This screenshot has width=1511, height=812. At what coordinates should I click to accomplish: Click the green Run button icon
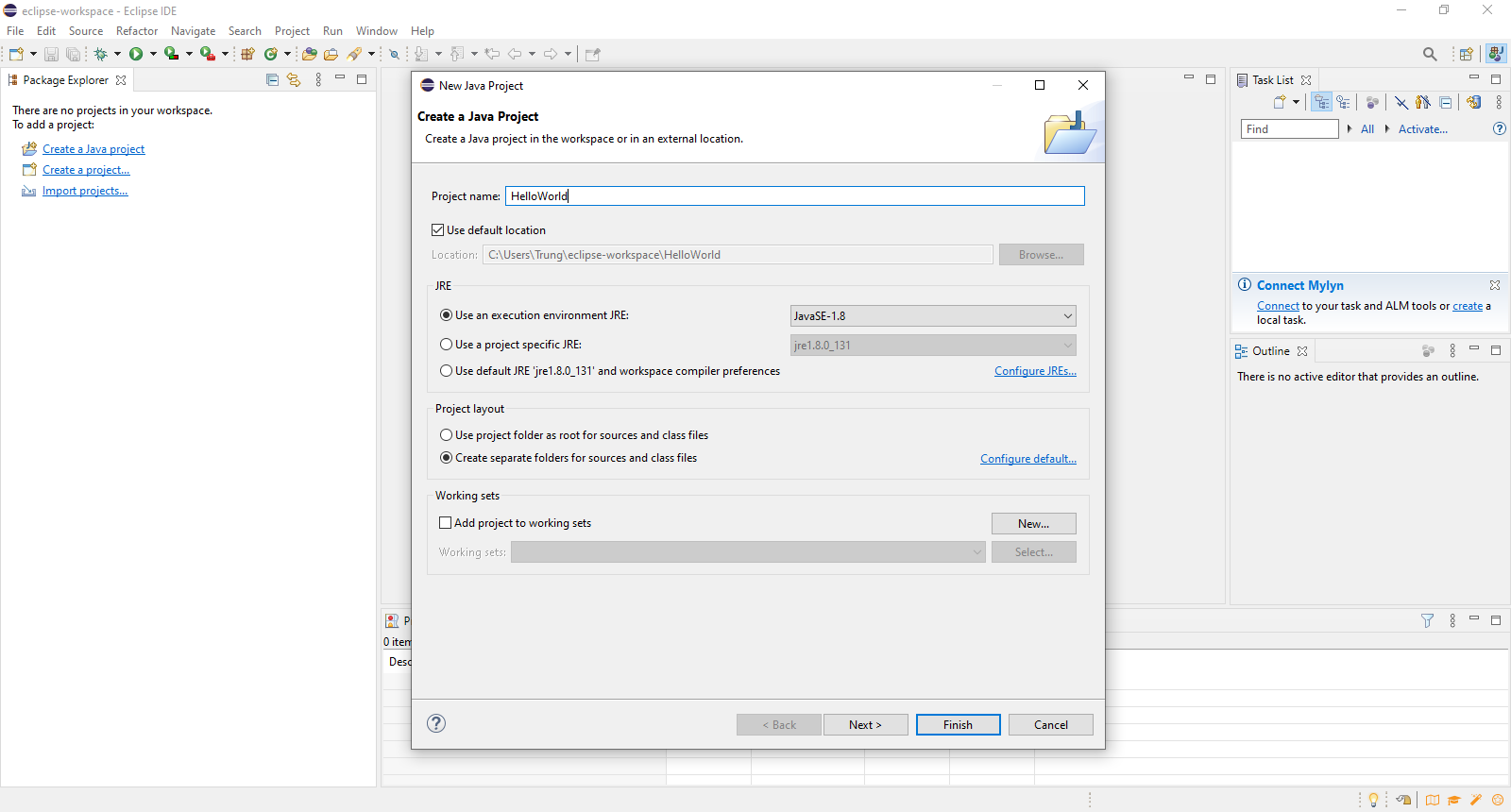click(x=136, y=54)
